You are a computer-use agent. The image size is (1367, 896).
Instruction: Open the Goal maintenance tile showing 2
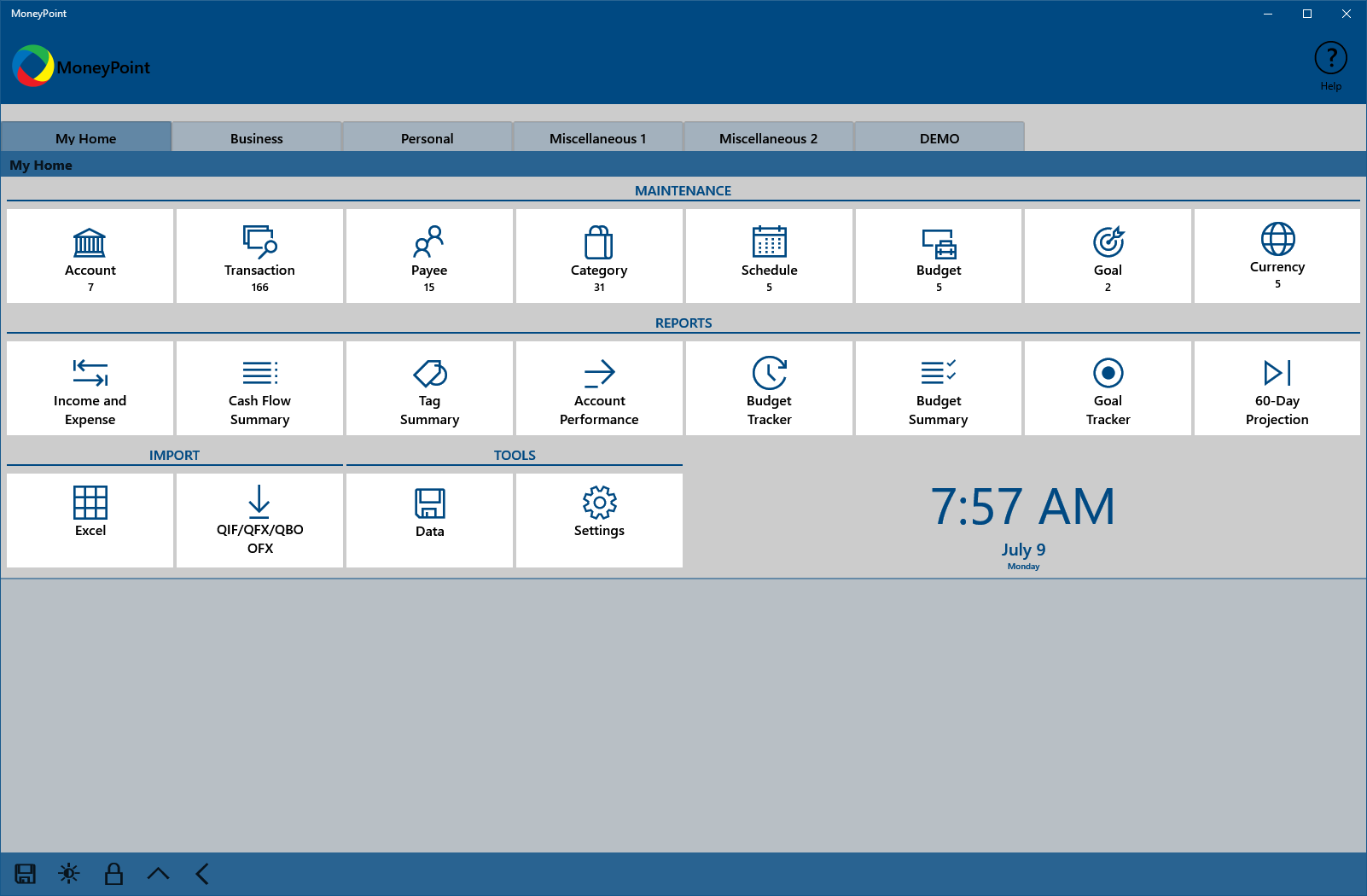point(1108,256)
